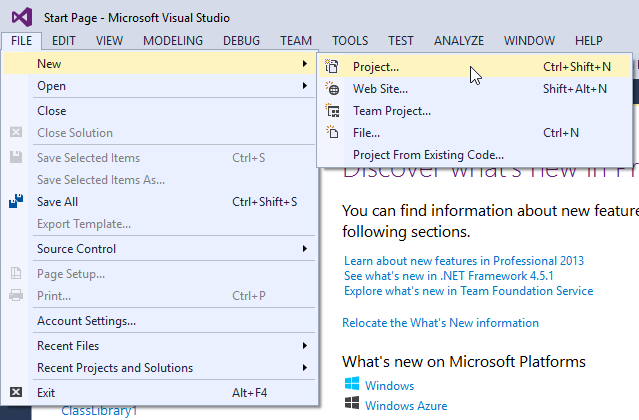Select the New menu item

[x=160, y=64]
